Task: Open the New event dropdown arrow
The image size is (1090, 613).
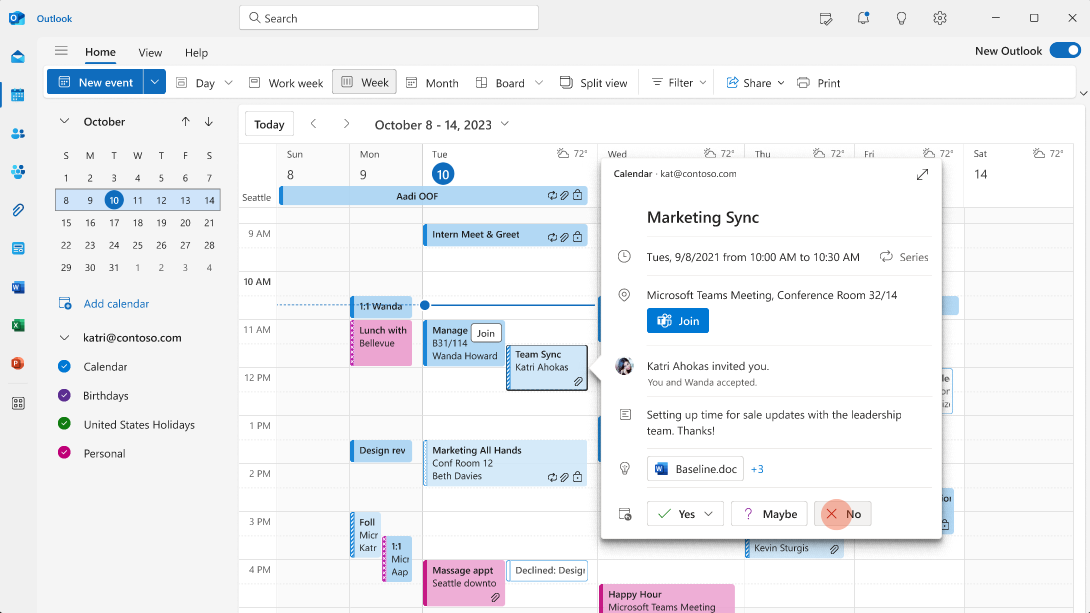Action: 154,83
